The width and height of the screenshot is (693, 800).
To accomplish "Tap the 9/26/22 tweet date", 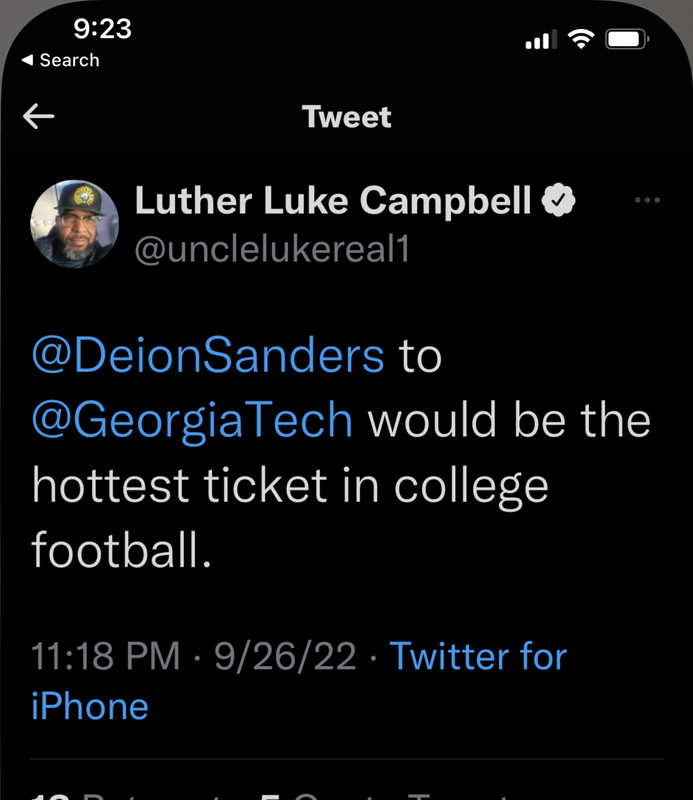I will [x=281, y=657].
